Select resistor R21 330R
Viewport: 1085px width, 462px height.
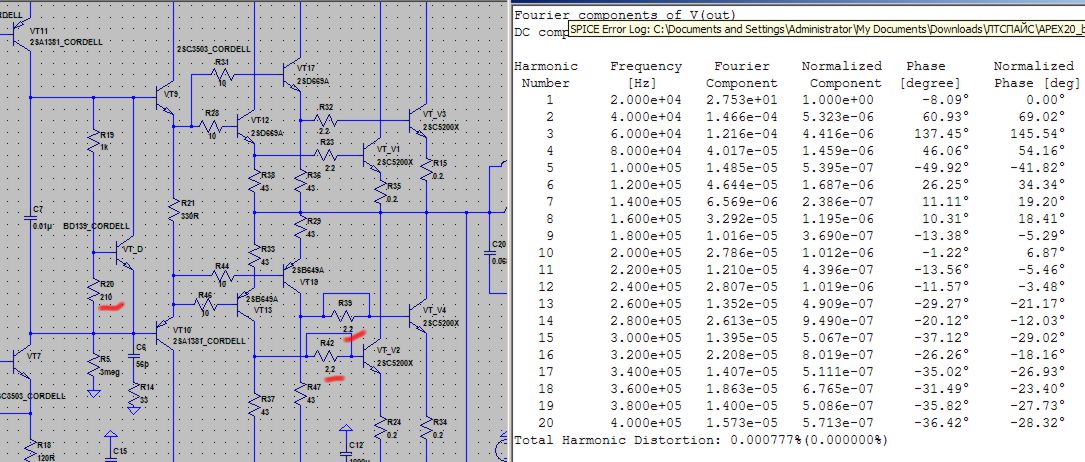pyautogui.click(x=174, y=211)
